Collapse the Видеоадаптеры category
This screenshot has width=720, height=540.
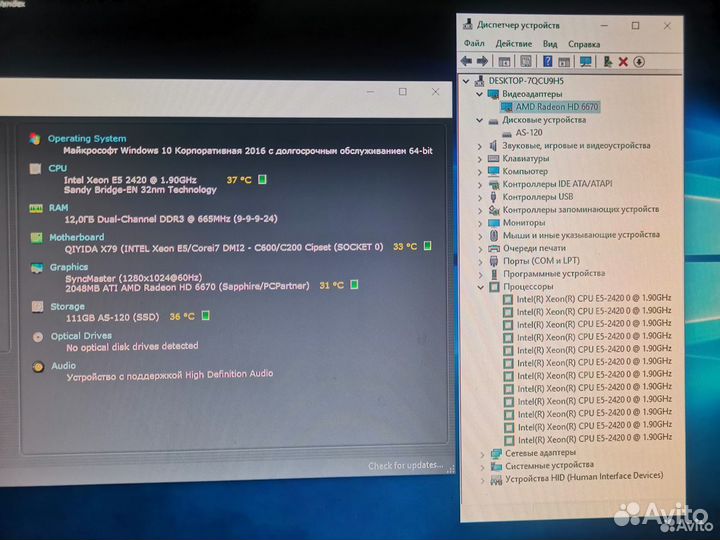[479, 94]
